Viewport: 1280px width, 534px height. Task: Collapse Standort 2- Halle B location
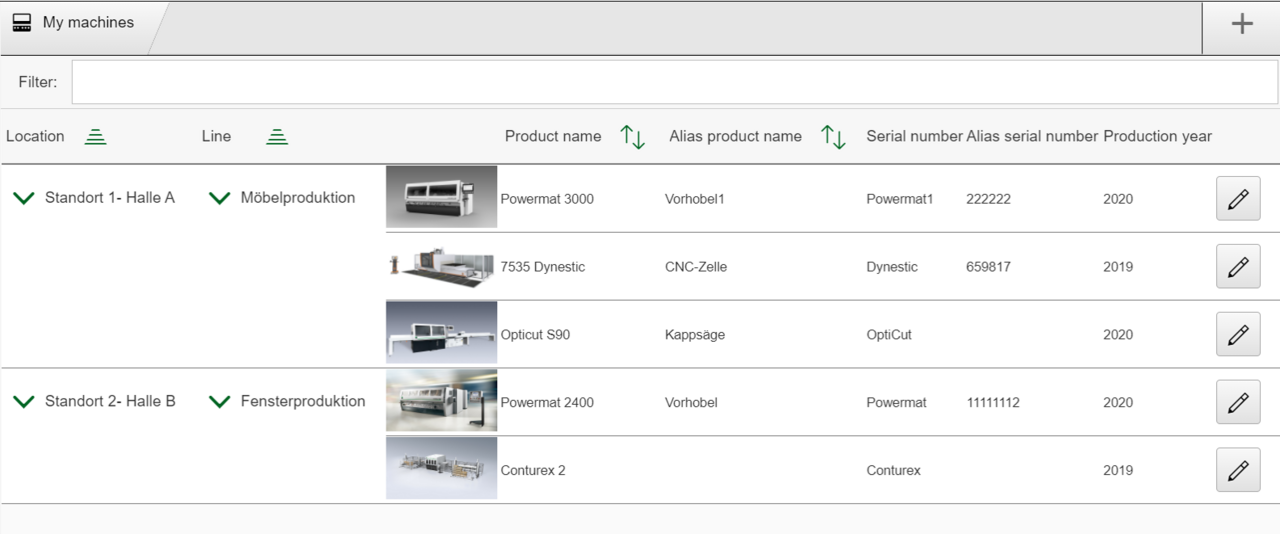[x=24, y=401]
